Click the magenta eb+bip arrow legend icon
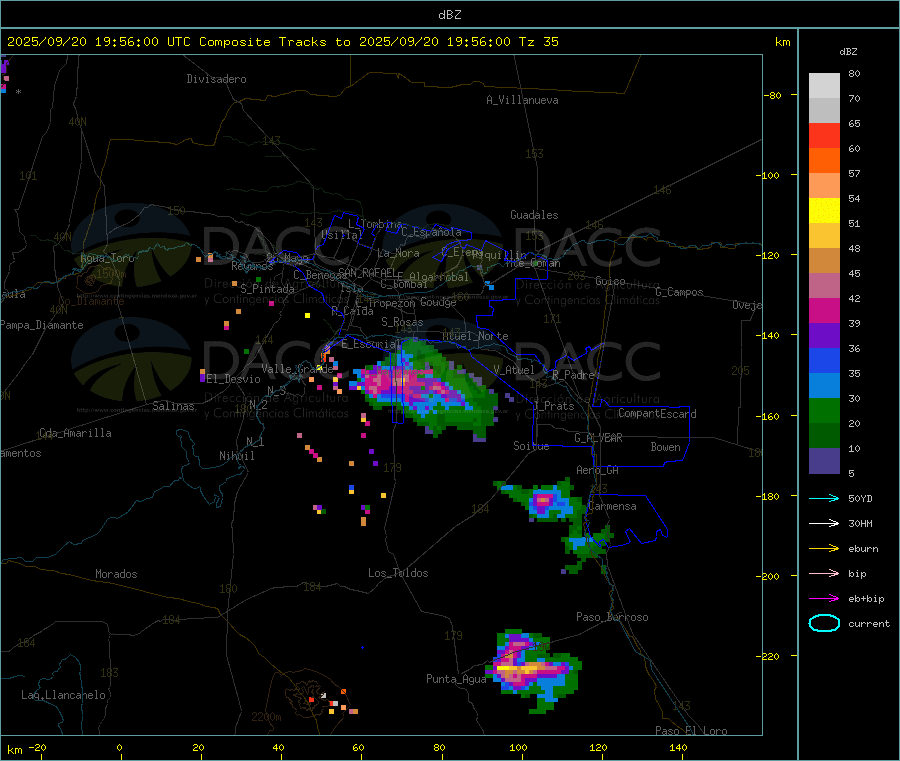Screen dimensions: 900x761 [x=824, y=599]
